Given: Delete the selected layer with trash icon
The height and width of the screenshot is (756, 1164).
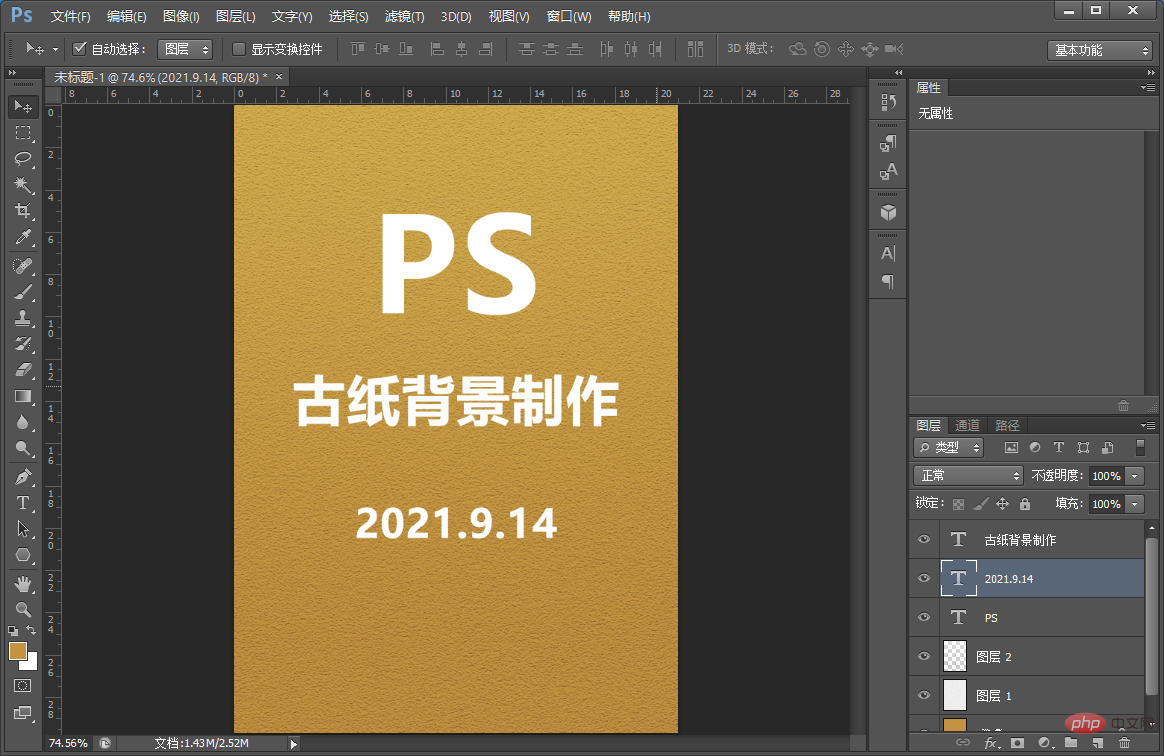Looking at the screenshot, I should (x=1124, y=743).
